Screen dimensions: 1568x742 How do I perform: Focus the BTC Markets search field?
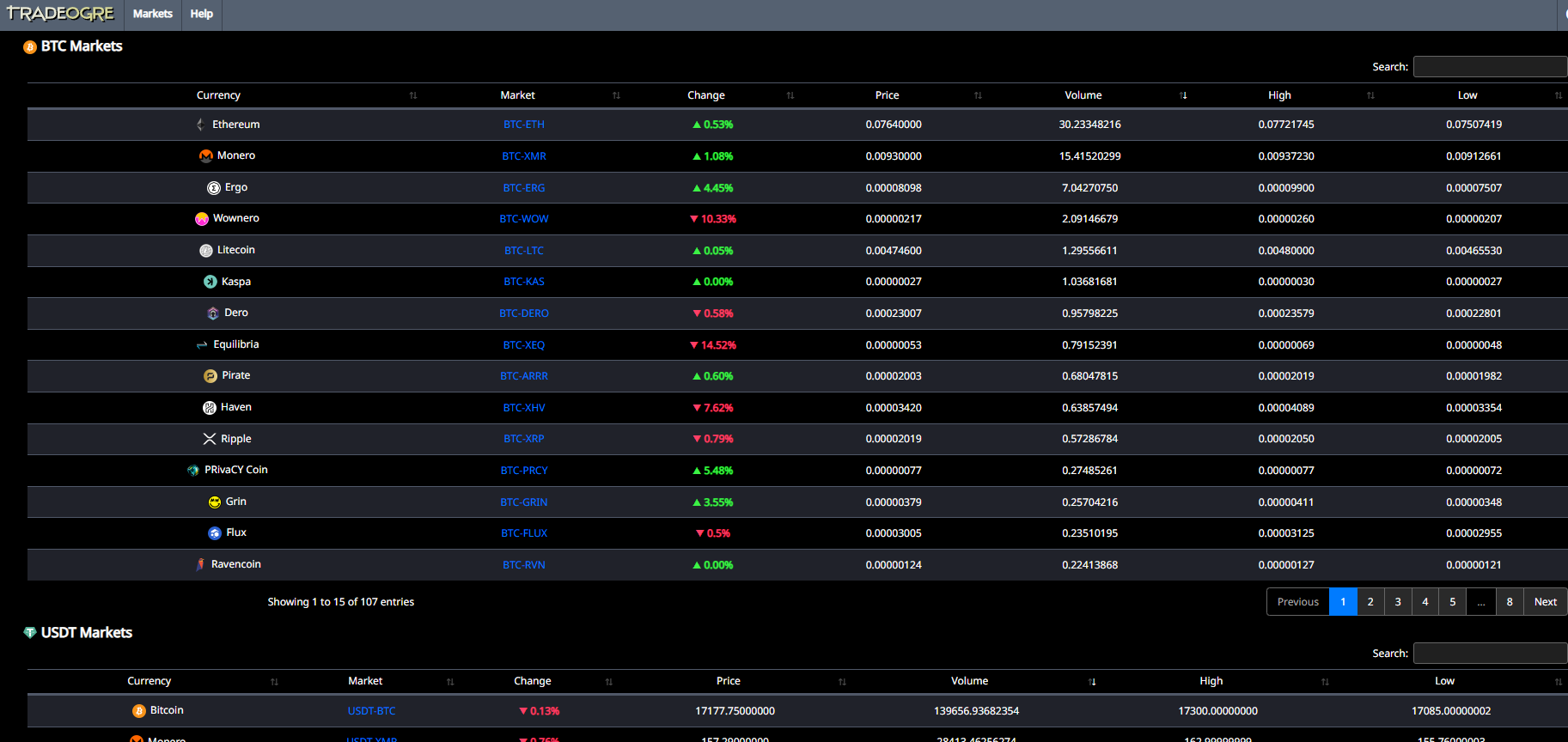[x=1490, y=67]
